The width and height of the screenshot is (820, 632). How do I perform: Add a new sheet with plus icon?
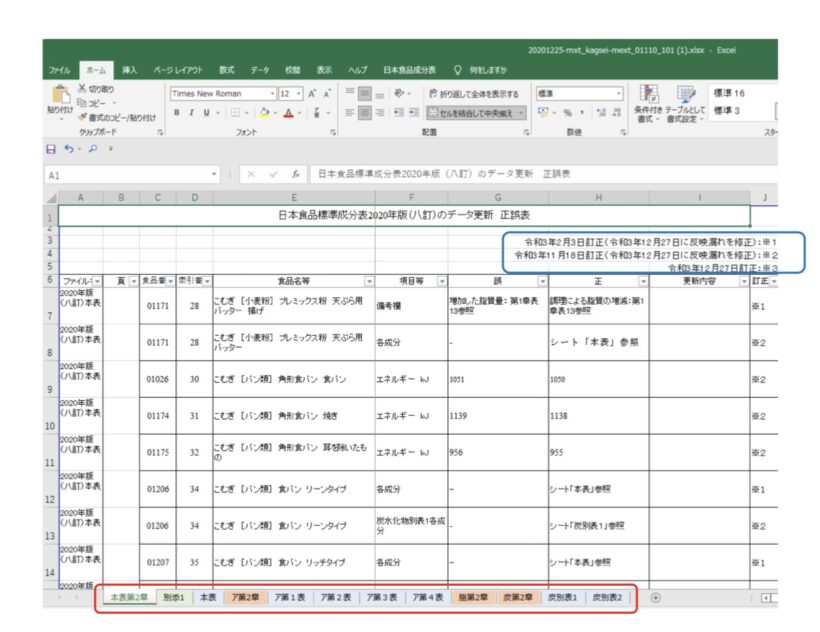pyautogui.click(x=655, y=597)
